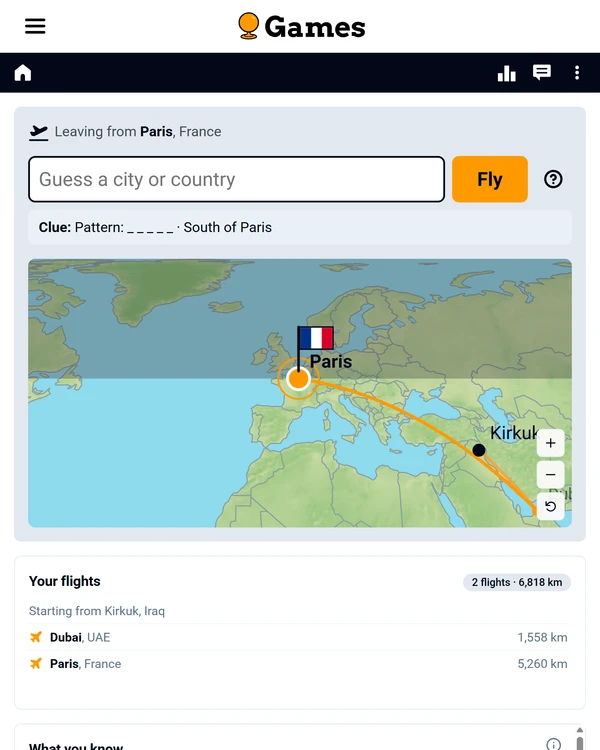Click the Games globe logo

click(249, 26)
